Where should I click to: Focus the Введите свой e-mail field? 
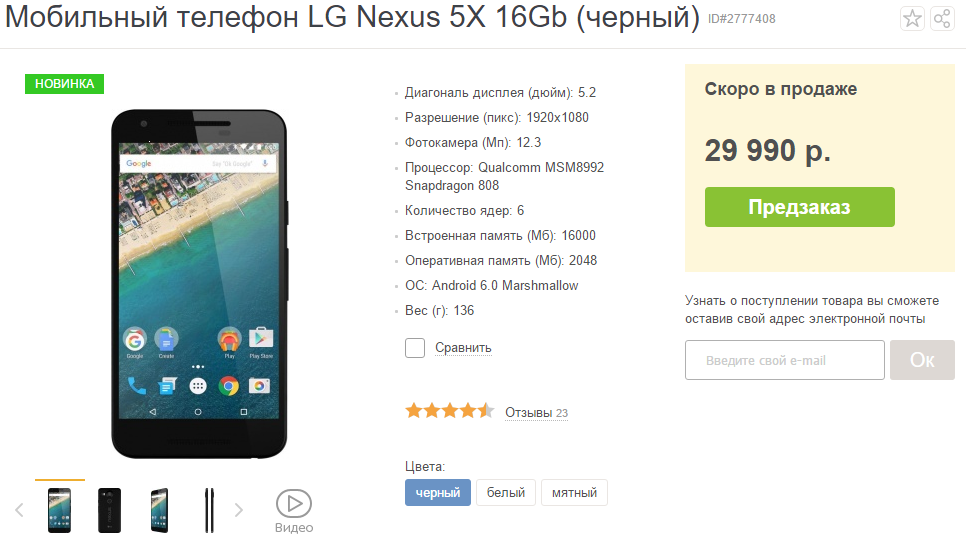(785, 360)
